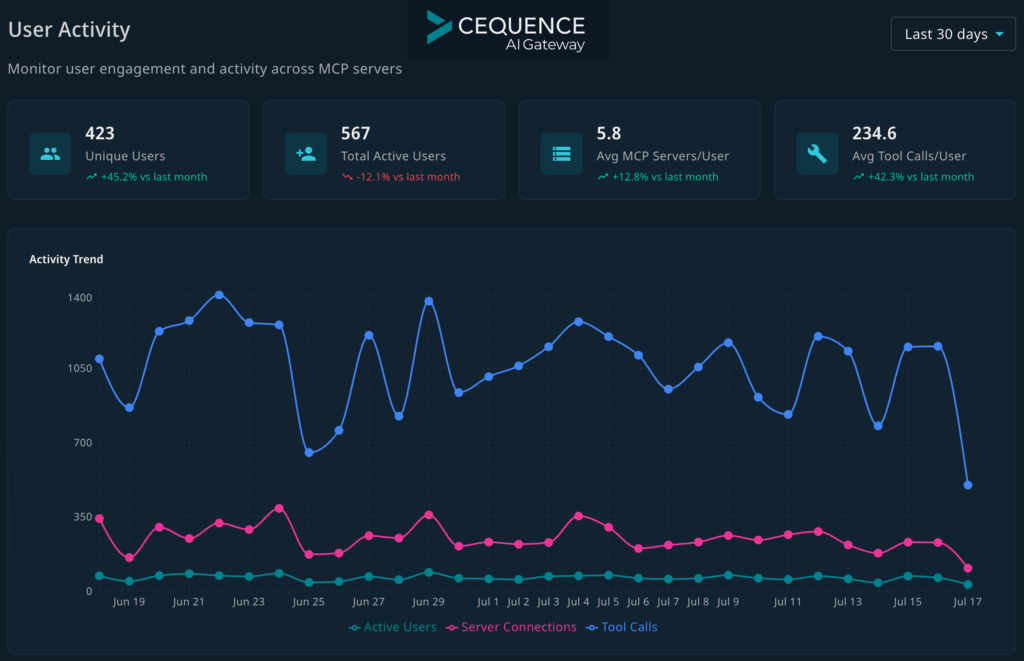Click the Jun 19 x-axis label
This screenshot has width=1024, height=661.
pos(129,602)
